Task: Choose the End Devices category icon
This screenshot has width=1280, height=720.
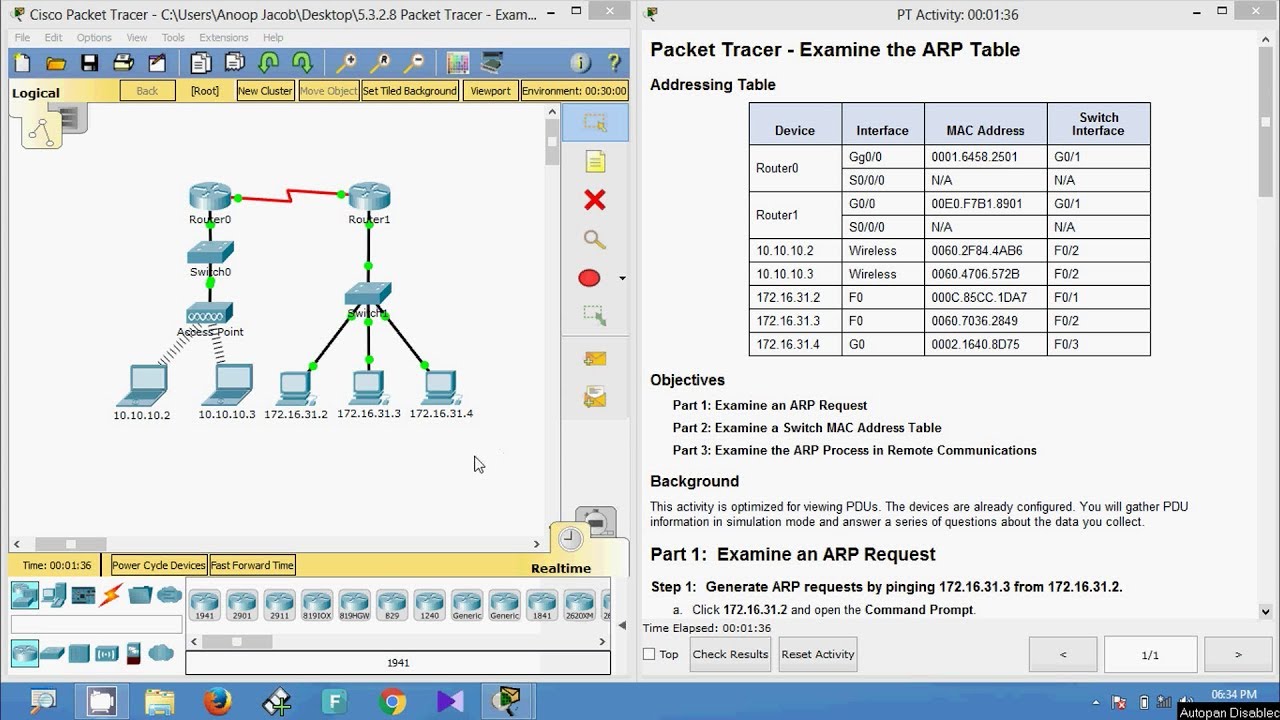Action: tap(54, 596)
